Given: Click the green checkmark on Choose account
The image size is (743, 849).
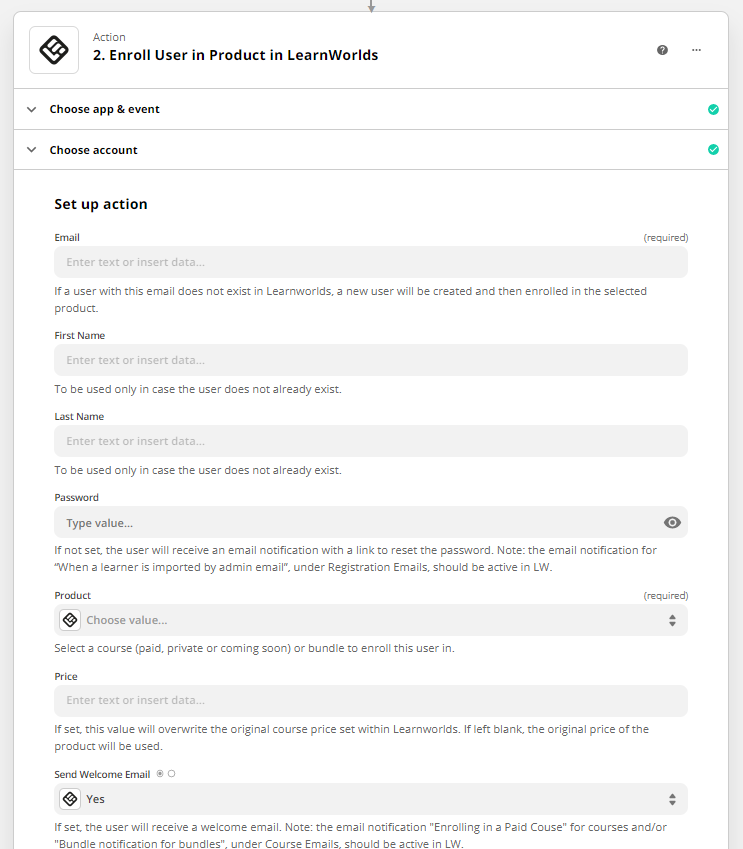Looking at the screenshot, I should click(714, 149).
